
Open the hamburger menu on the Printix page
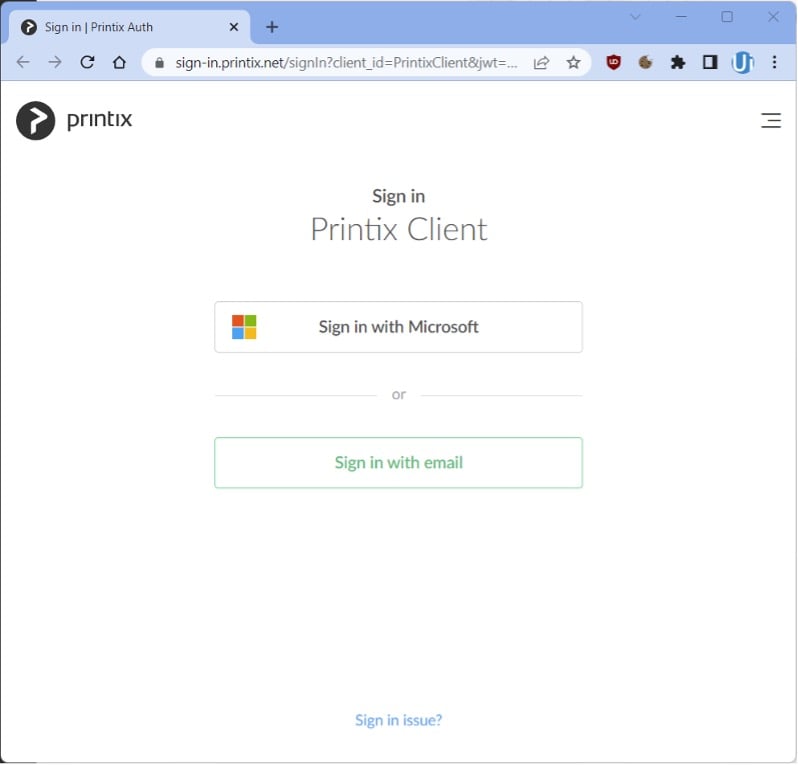(770, 121)
